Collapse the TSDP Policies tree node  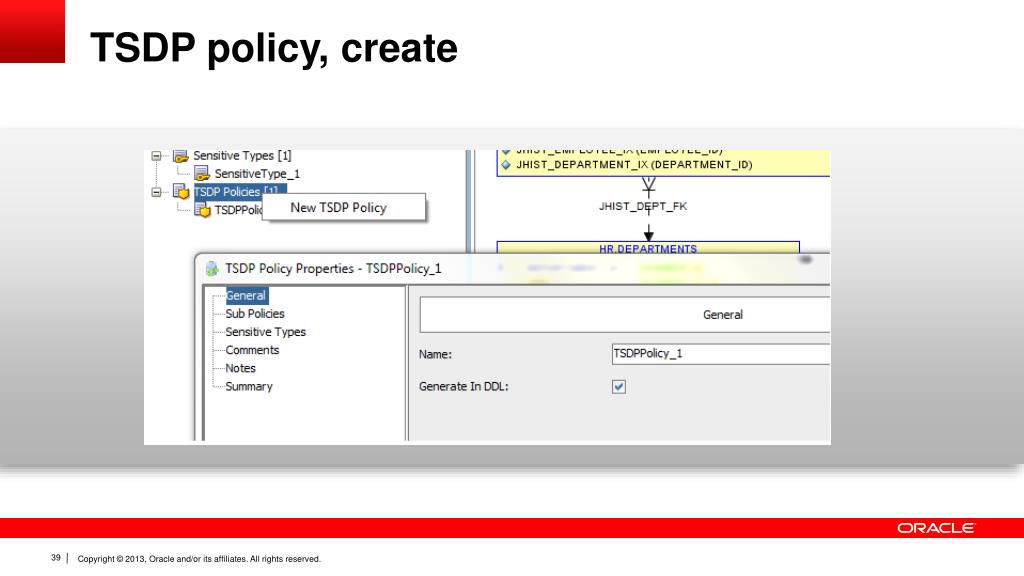[x=156, y=192]
